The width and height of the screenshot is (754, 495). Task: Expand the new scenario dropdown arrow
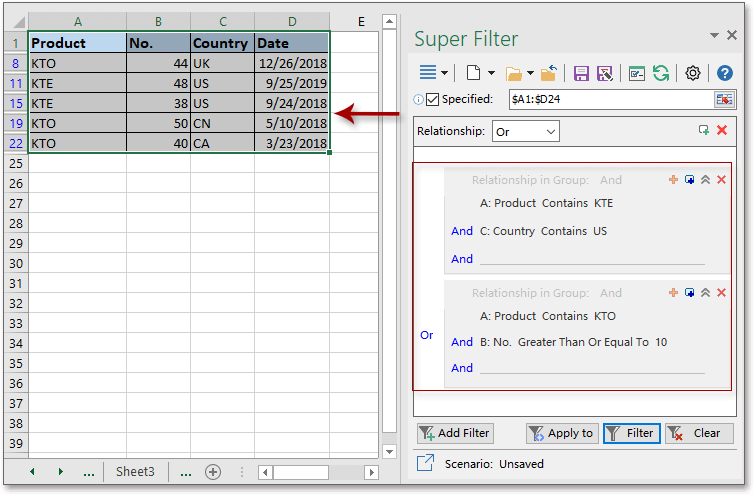(491, 73)
